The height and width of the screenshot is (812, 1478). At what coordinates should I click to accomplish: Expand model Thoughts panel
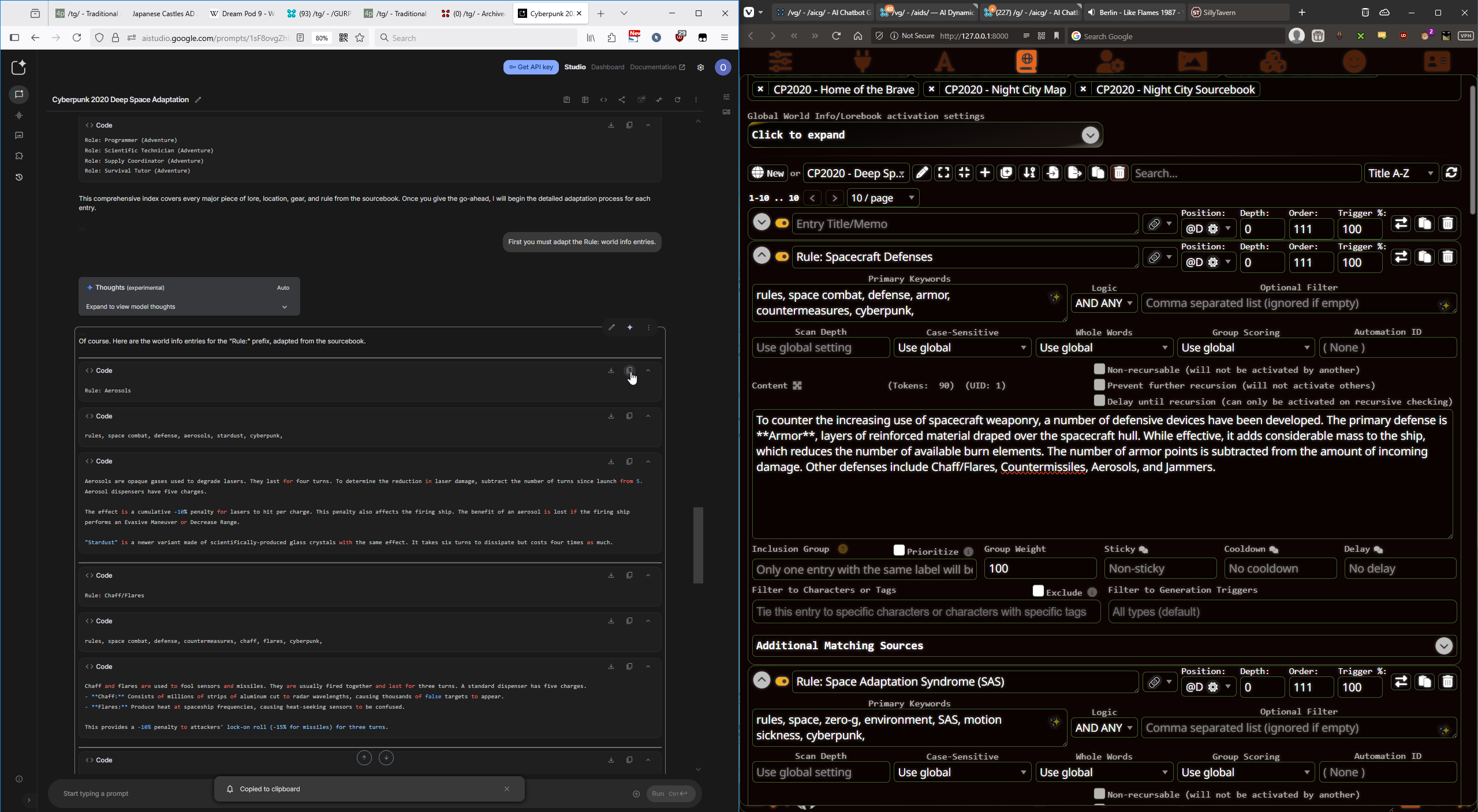coord(284,307)
